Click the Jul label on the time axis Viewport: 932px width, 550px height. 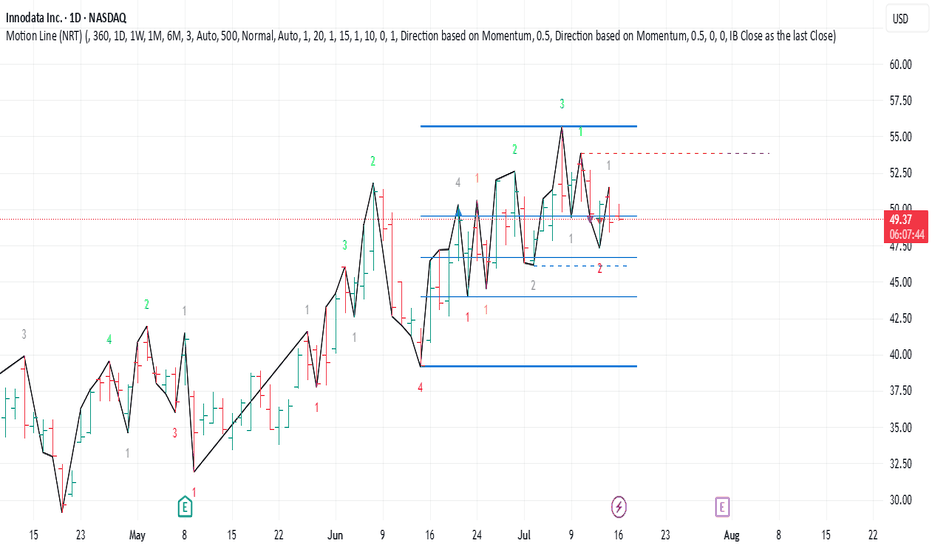coord(524,535)
